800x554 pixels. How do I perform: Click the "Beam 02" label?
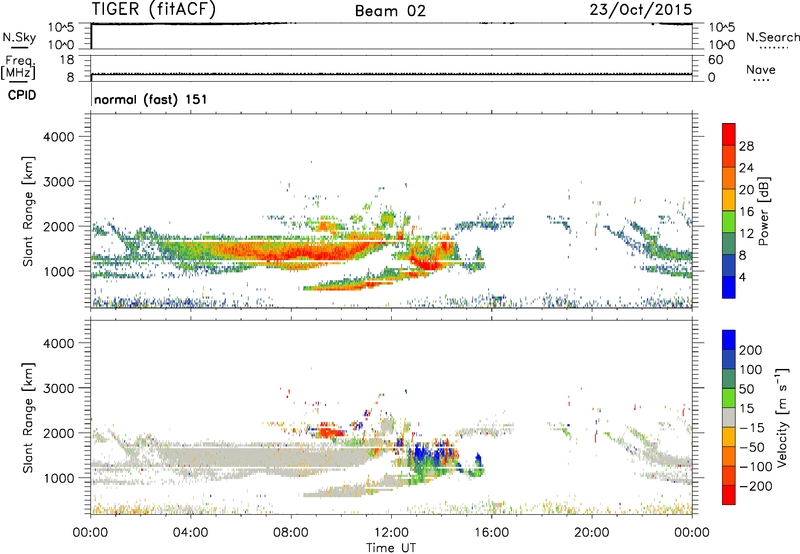pos(390,11)
